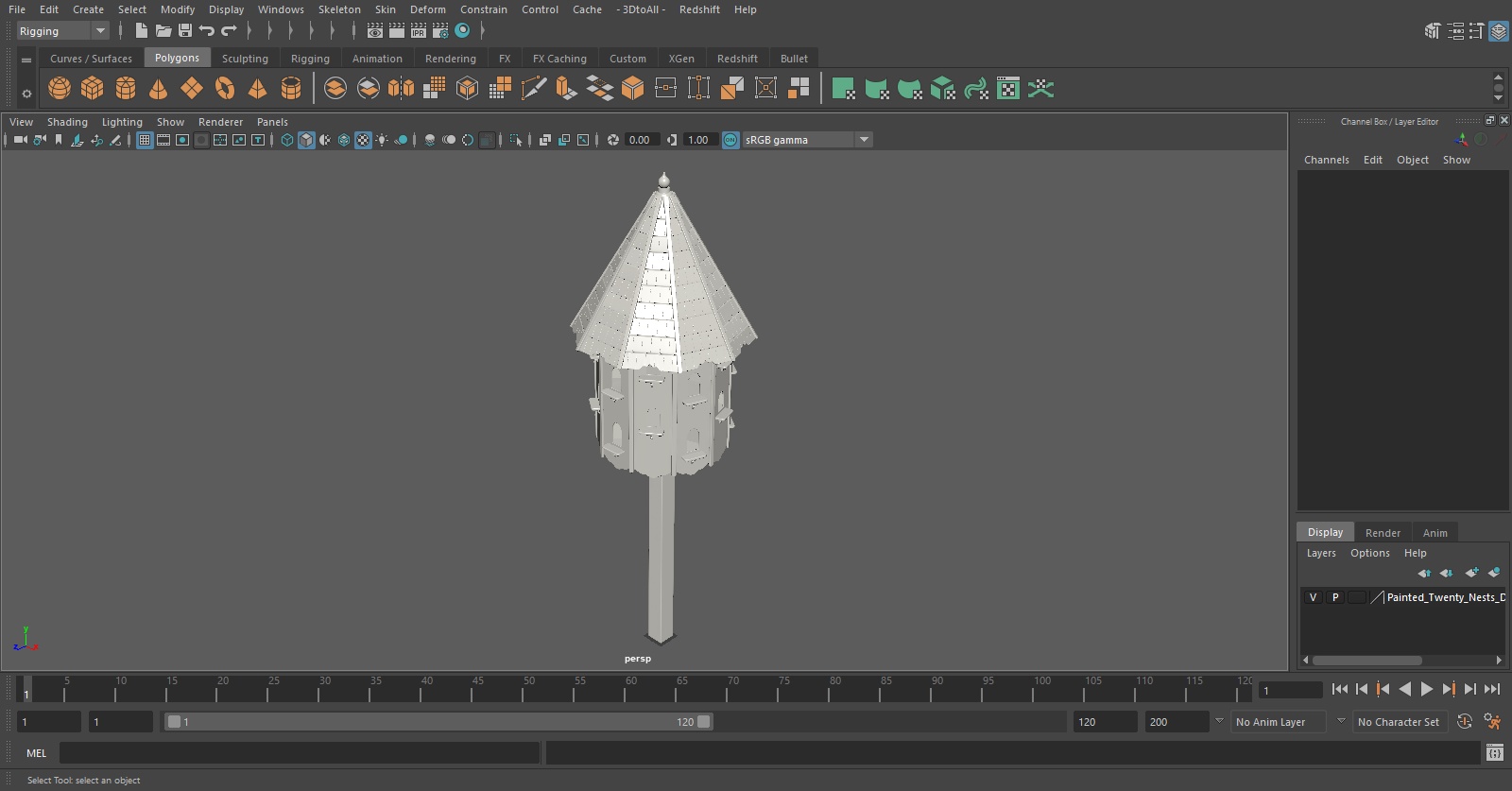Select the Painted_Twenty_Nests display layer
This screenshot has width=1512, height=791.
click(x=1445, y=597)
